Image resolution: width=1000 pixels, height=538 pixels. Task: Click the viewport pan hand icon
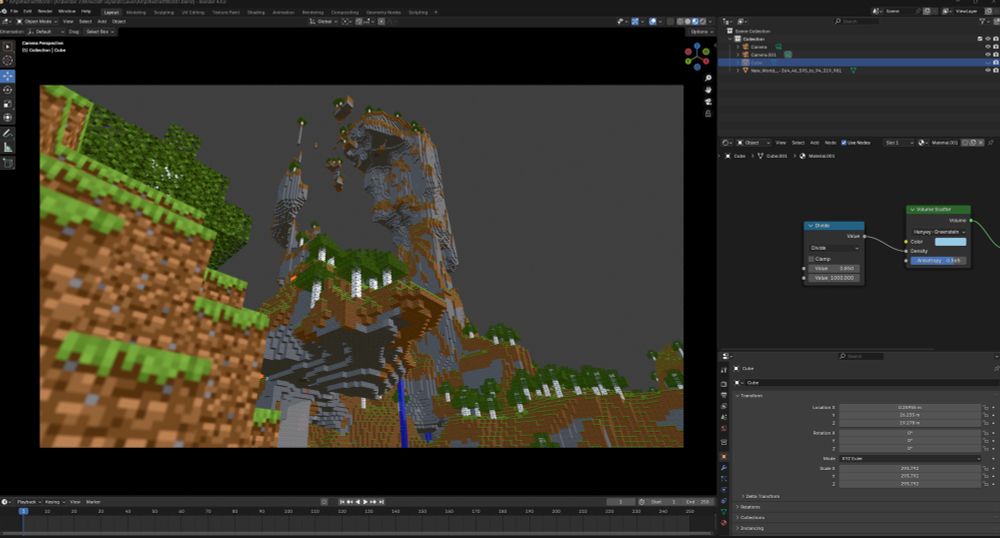708,90
